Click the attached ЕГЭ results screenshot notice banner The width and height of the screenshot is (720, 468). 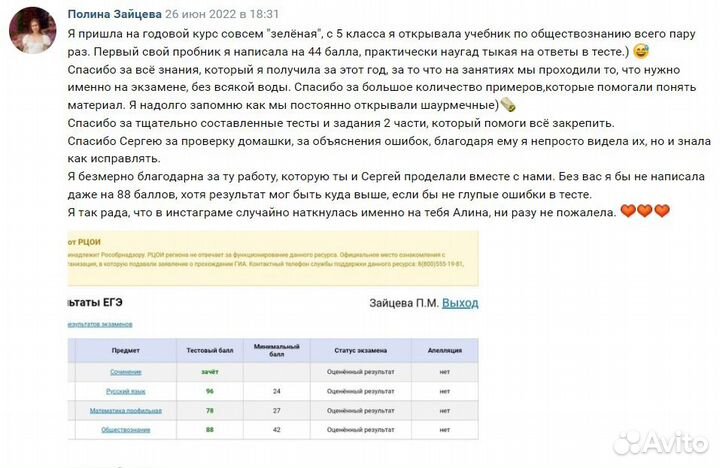point(273,258)
